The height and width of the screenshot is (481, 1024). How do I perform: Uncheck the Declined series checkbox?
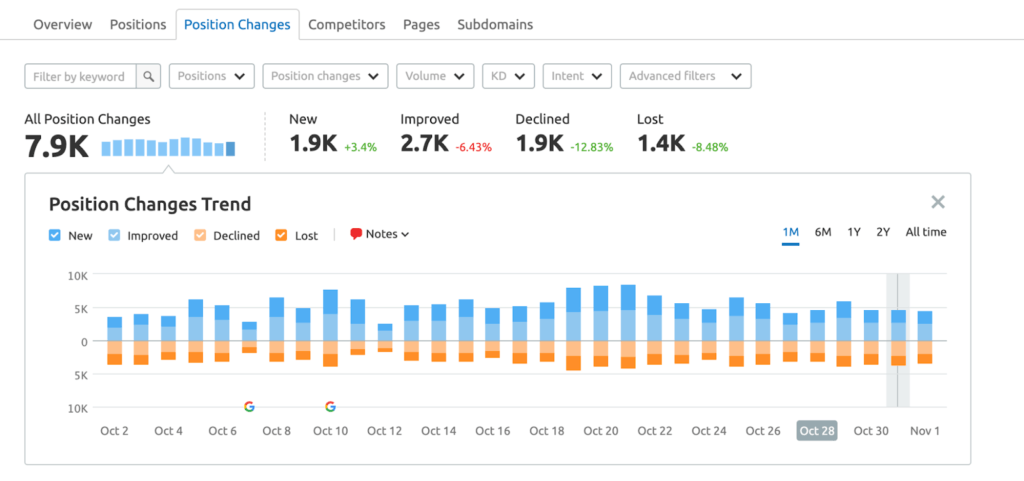200,236
